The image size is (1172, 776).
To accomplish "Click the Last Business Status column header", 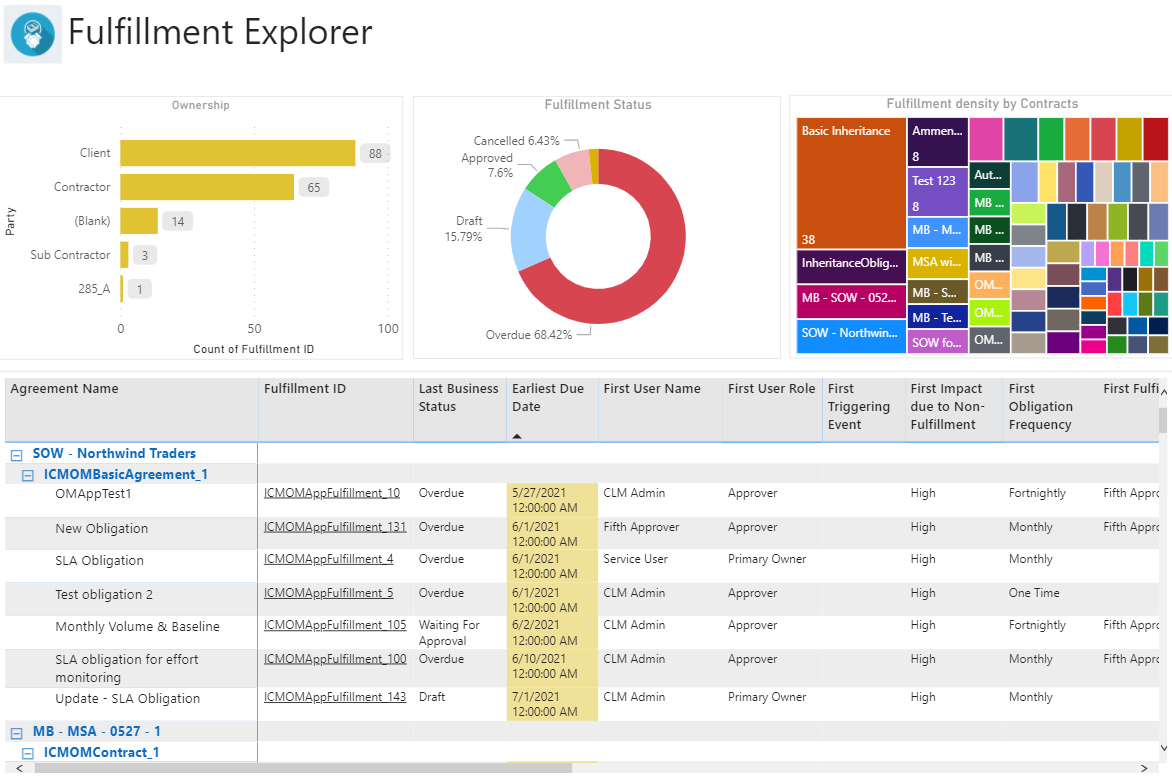I will click(458, 398).
